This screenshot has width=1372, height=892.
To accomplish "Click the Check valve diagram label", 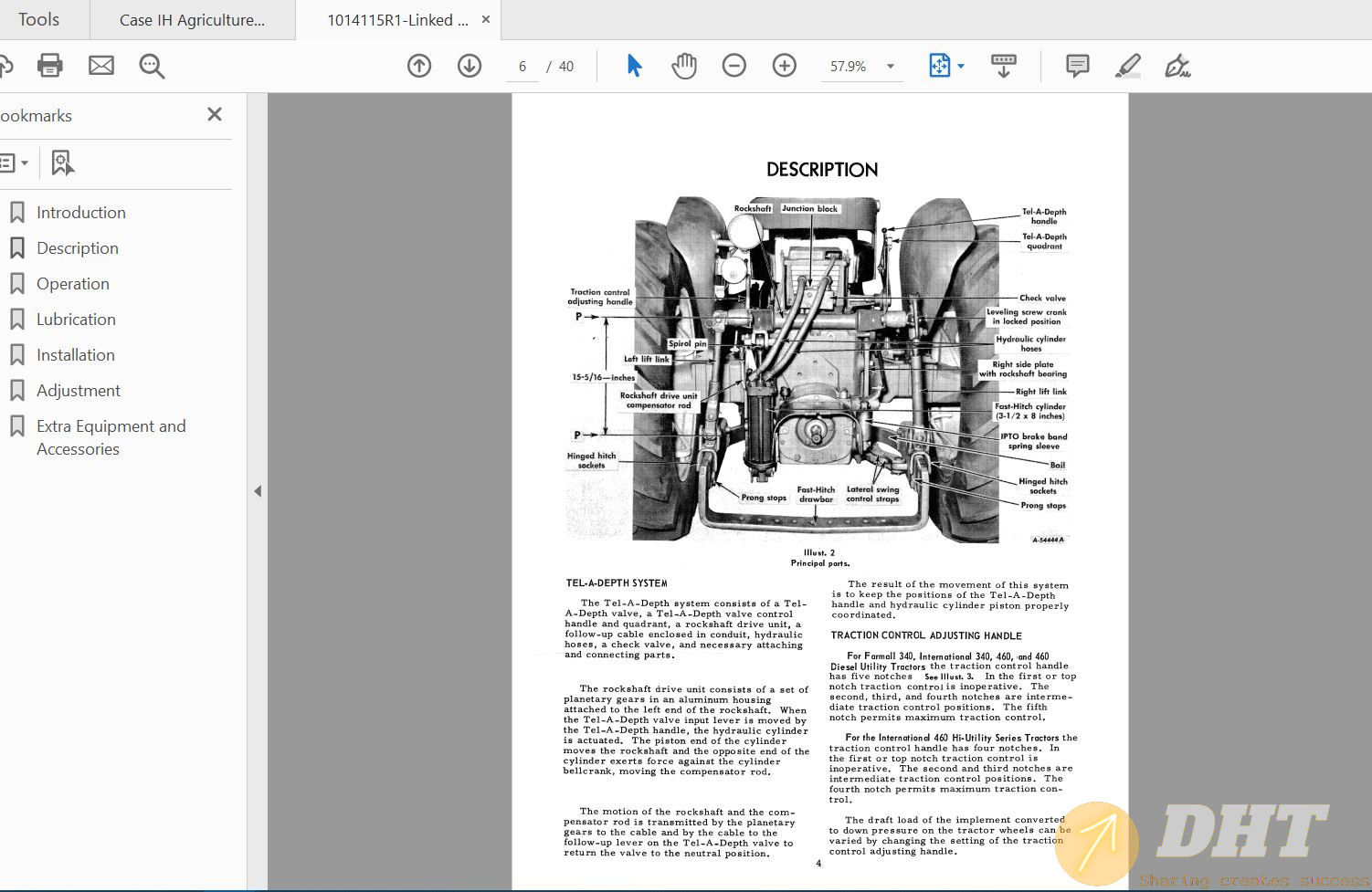I will tap(1042, 298).
